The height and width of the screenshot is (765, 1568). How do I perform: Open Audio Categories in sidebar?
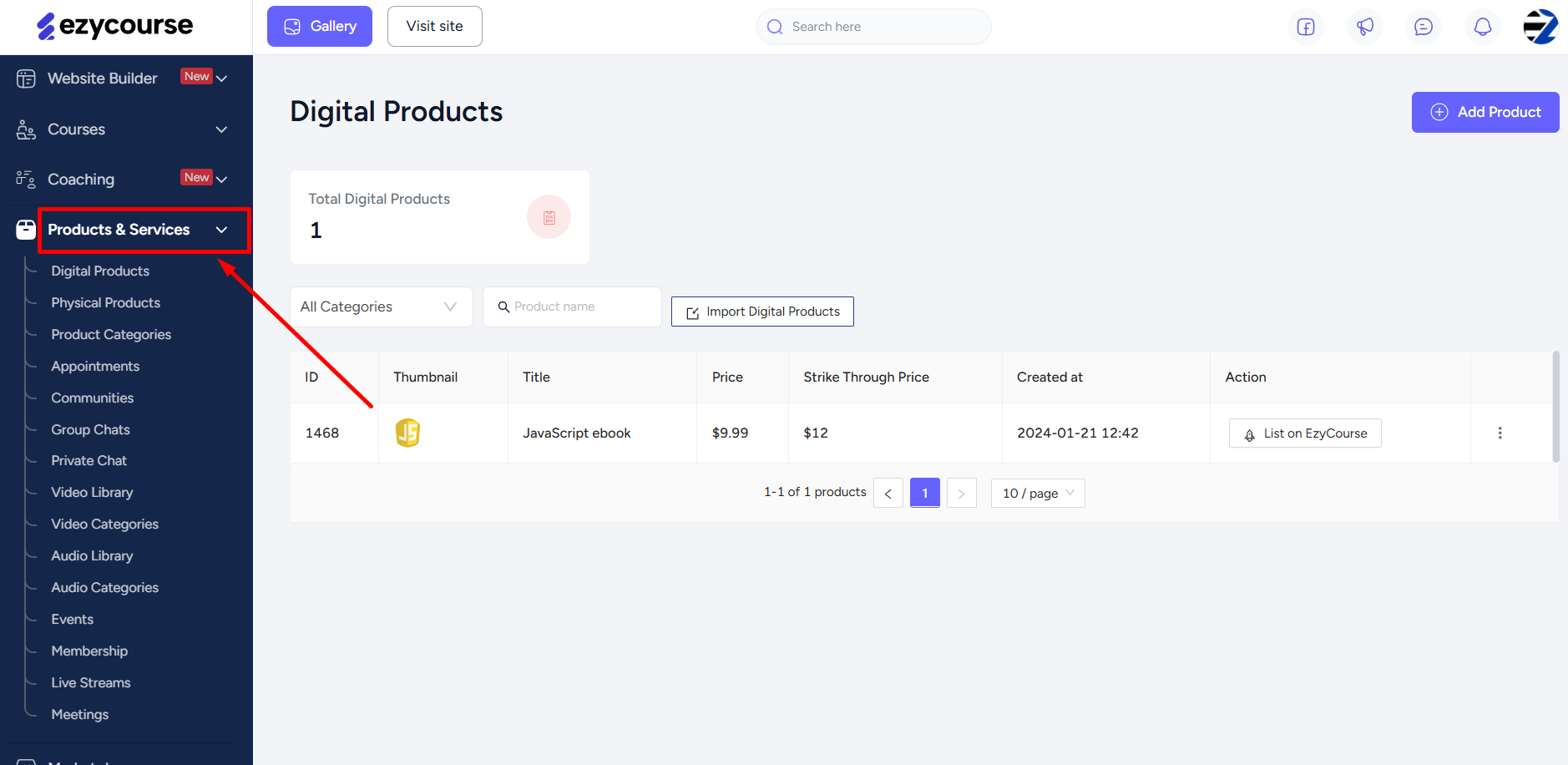[104, 587]
